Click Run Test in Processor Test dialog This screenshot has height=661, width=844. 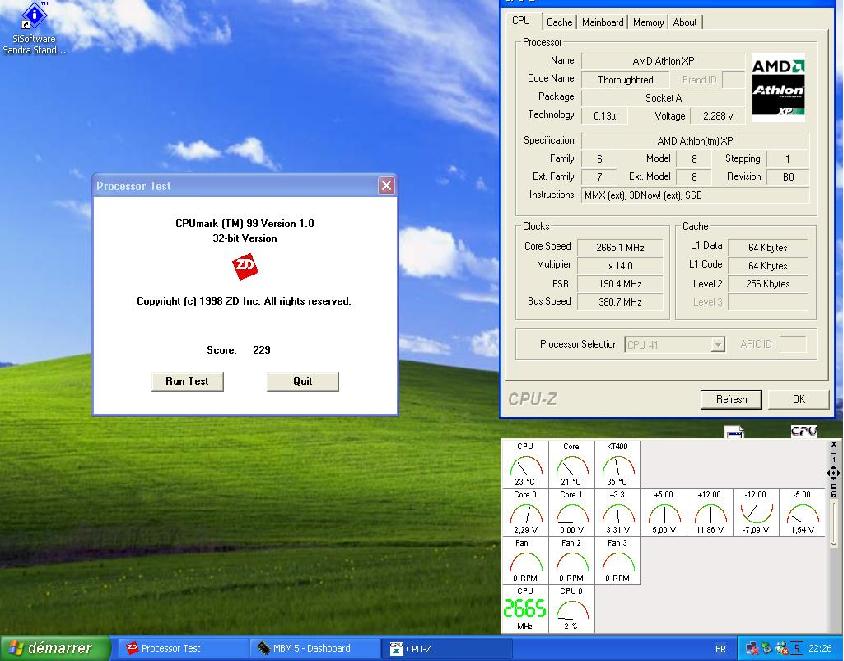187,381
